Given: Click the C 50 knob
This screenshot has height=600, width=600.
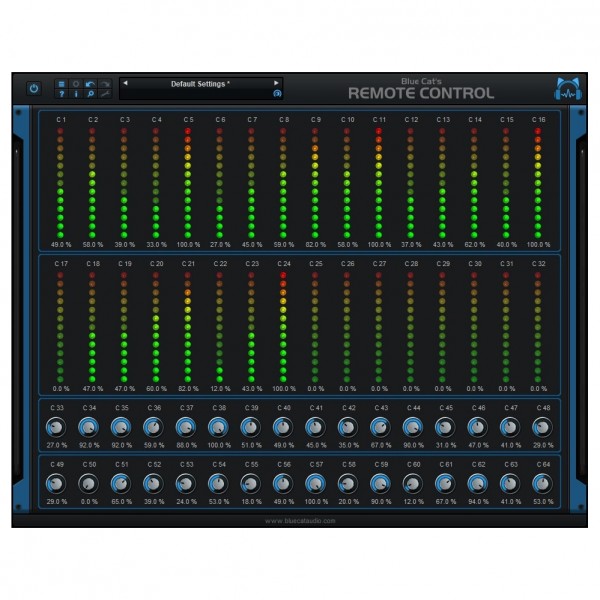Looking at the screenshot, I should [88, 484].
